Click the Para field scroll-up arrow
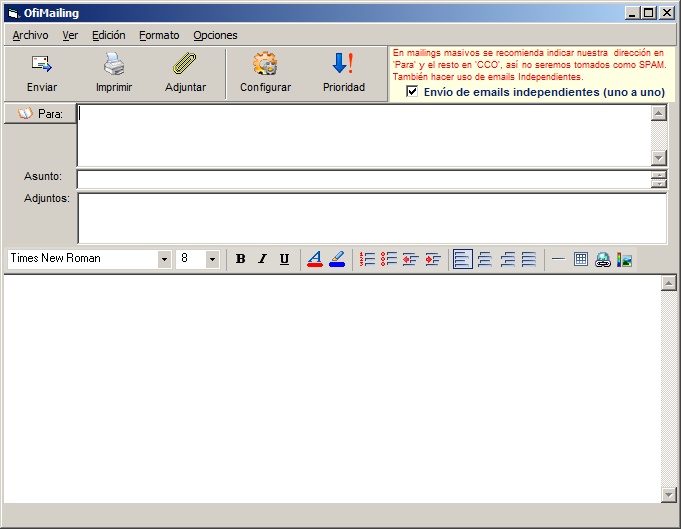The image size is (681, 529). click(x=659, y=113)
